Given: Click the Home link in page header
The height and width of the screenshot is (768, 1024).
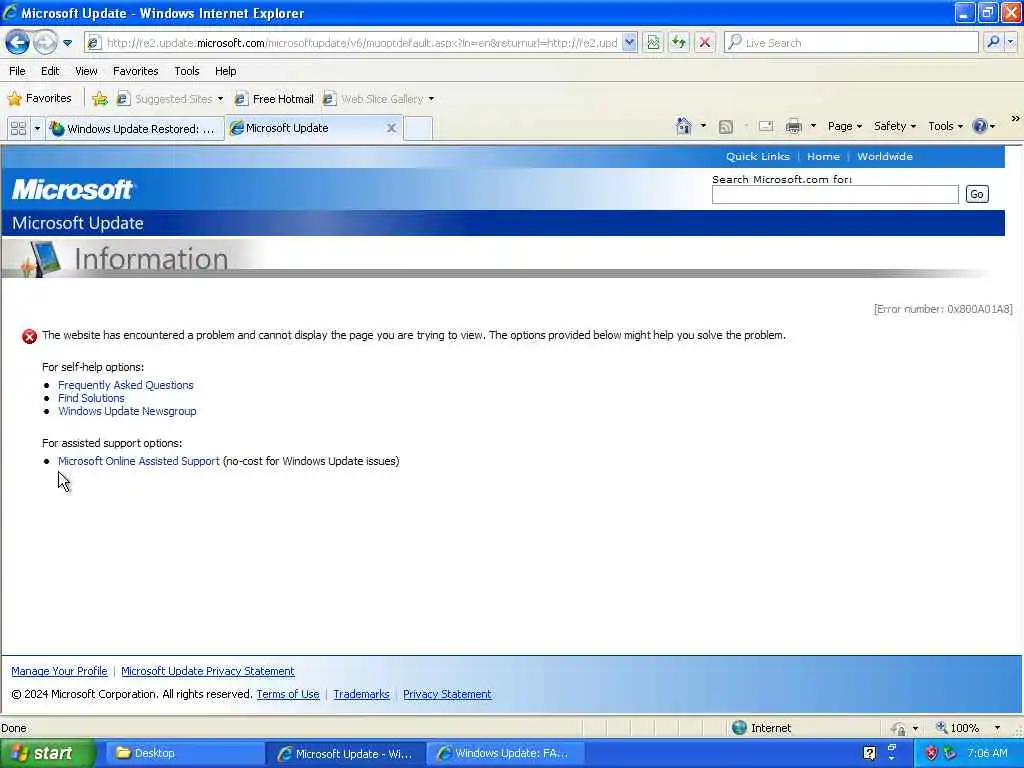Looking at the screenshot, I should pos(824,157).
